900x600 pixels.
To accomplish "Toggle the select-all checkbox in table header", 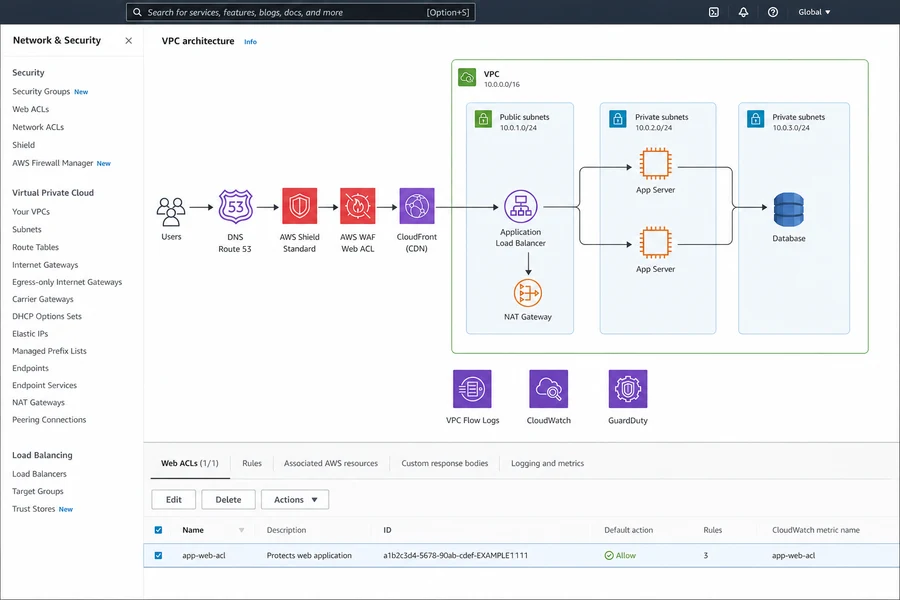I will (158, 530).
